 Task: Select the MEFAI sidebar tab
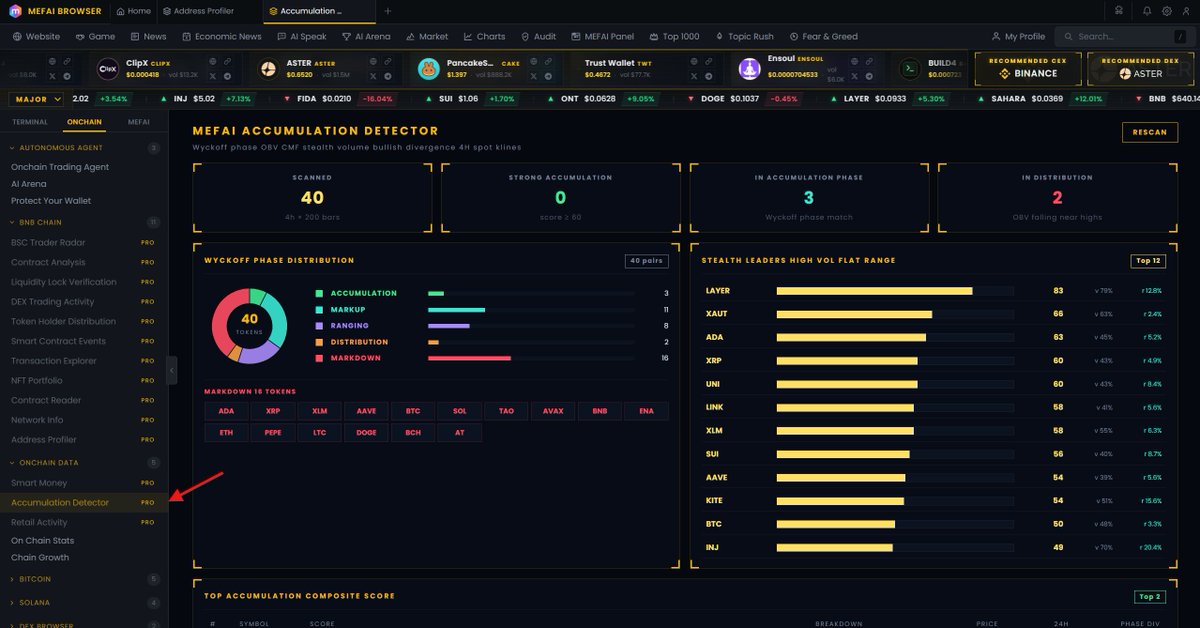pyautogui.click(x=138, y=121)
